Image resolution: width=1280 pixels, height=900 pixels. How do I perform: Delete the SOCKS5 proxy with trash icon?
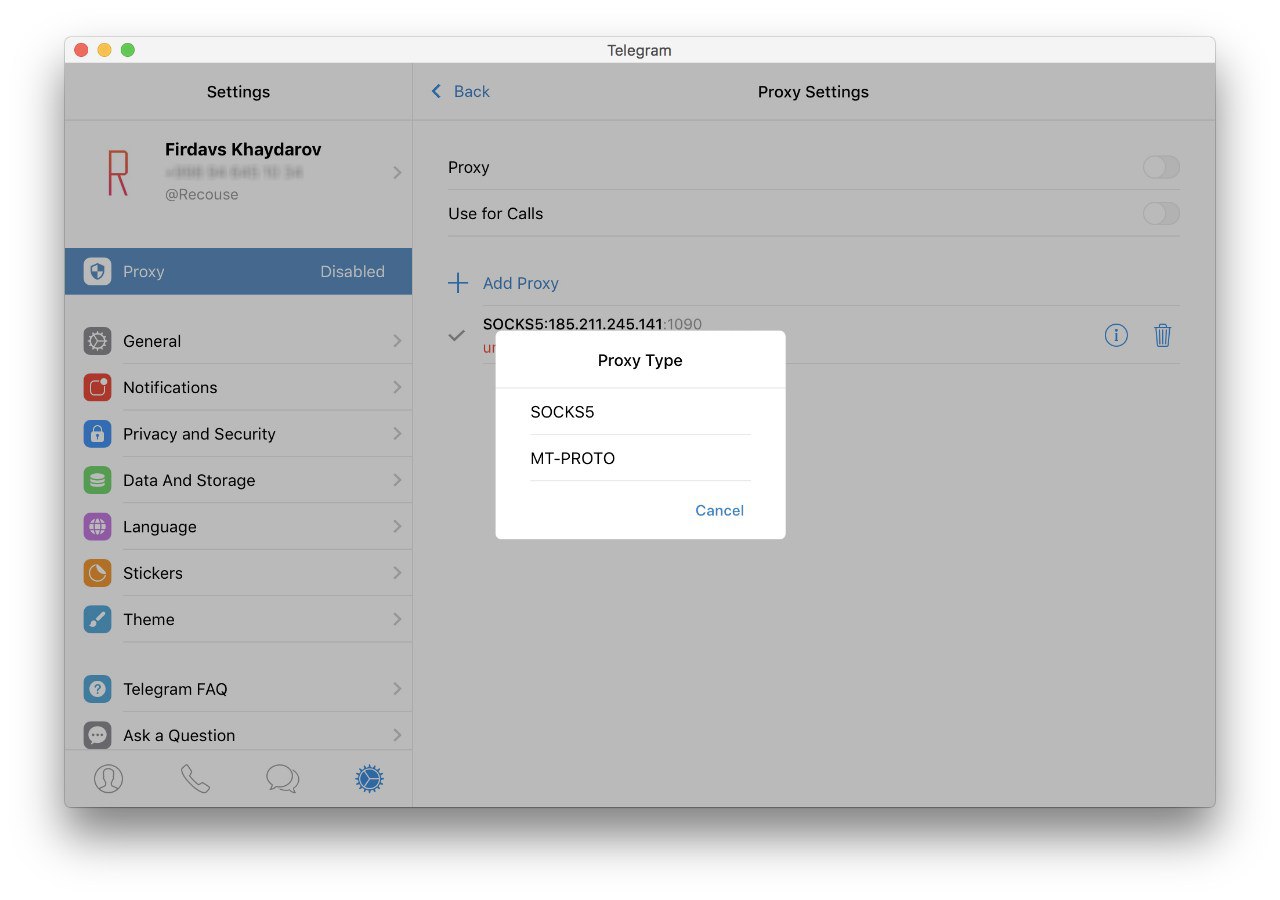point(1162,335)
